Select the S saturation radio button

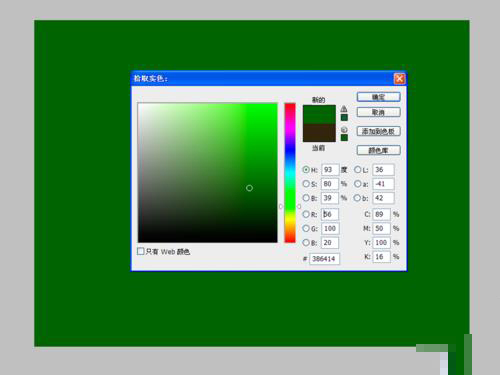coord(306,184)
